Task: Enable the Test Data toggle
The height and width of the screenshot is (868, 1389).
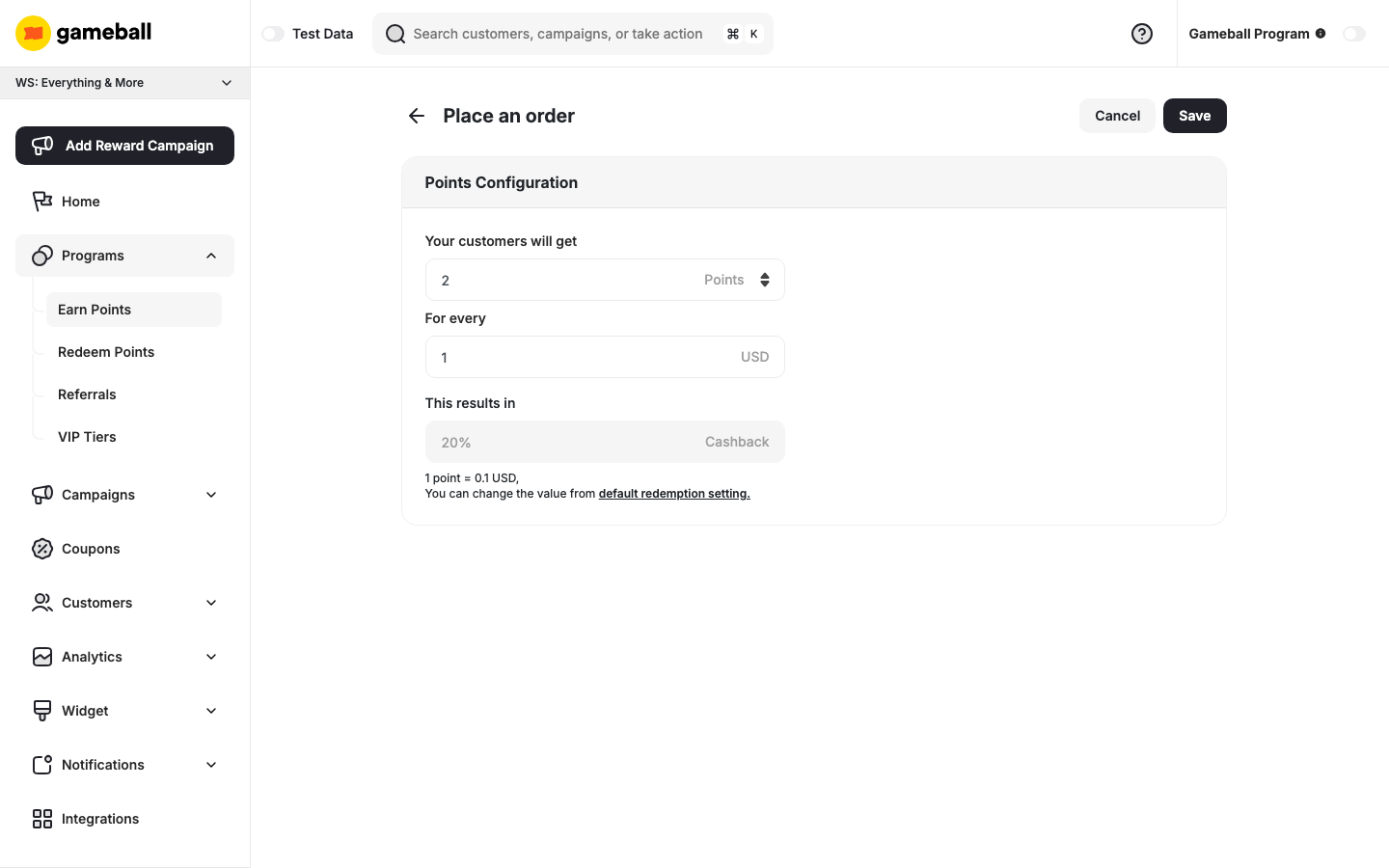Action: (x=273, y=33)
